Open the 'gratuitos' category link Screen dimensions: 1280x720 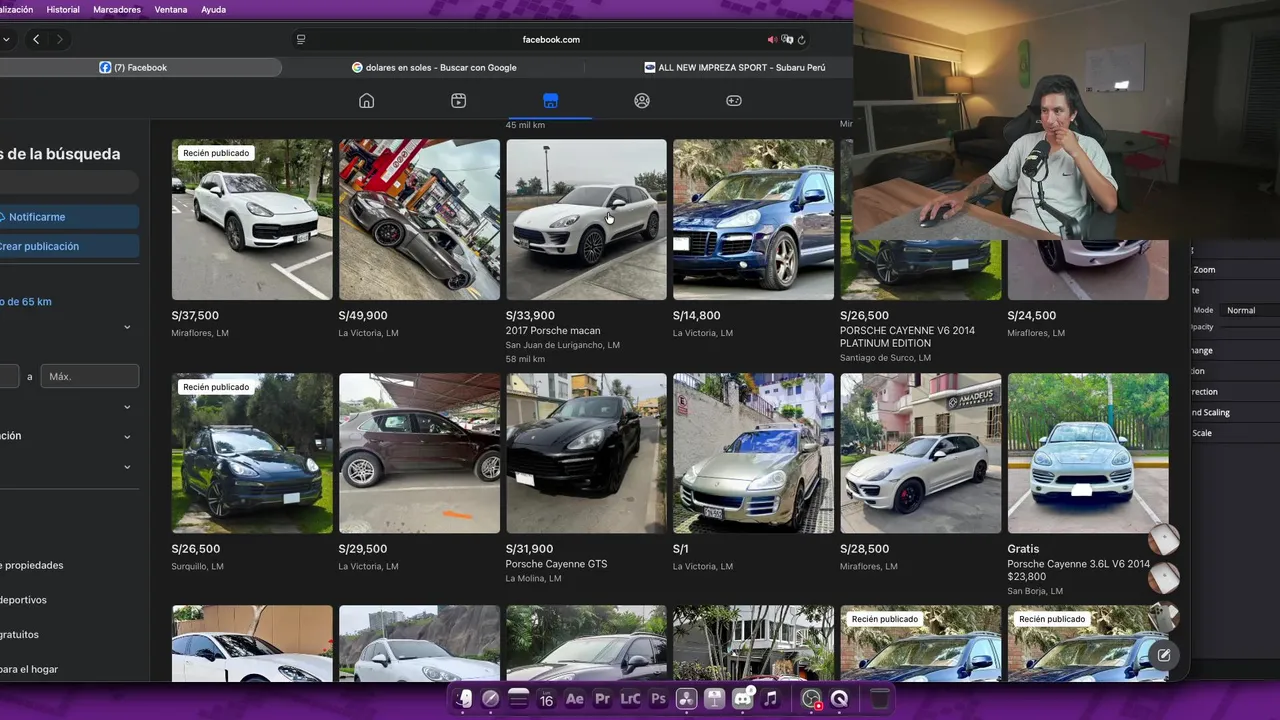19,634
